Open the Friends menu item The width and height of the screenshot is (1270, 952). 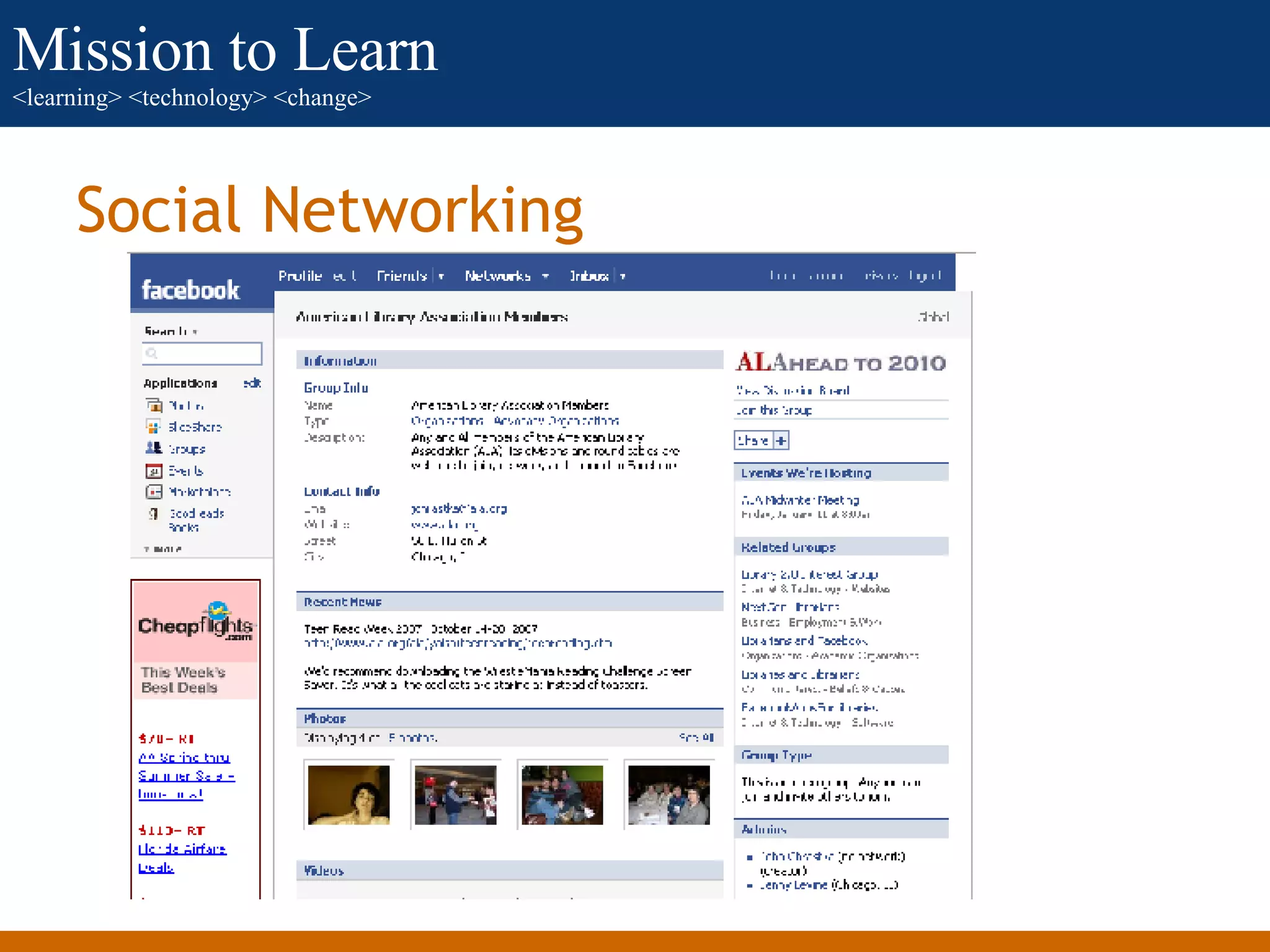[402, 276]
